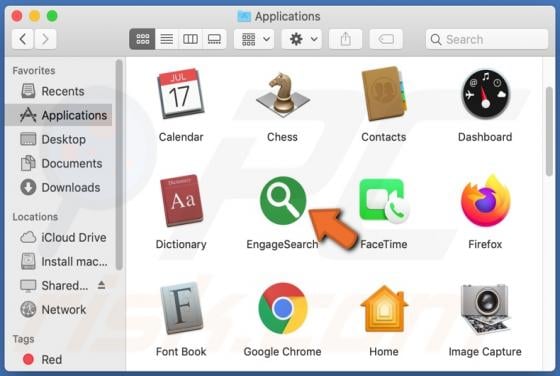Viewport: 560px width, 376px height.
Task: Open the Install mac... volume
Action: [59, 261]
